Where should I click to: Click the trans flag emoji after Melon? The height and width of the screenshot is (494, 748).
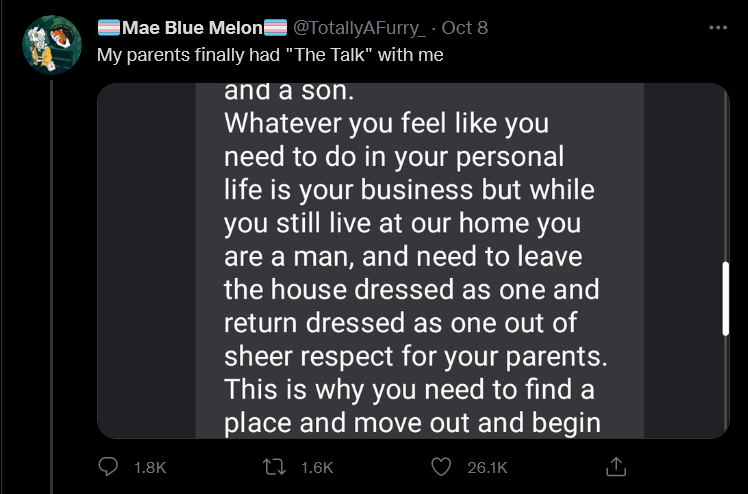[275, 28]
